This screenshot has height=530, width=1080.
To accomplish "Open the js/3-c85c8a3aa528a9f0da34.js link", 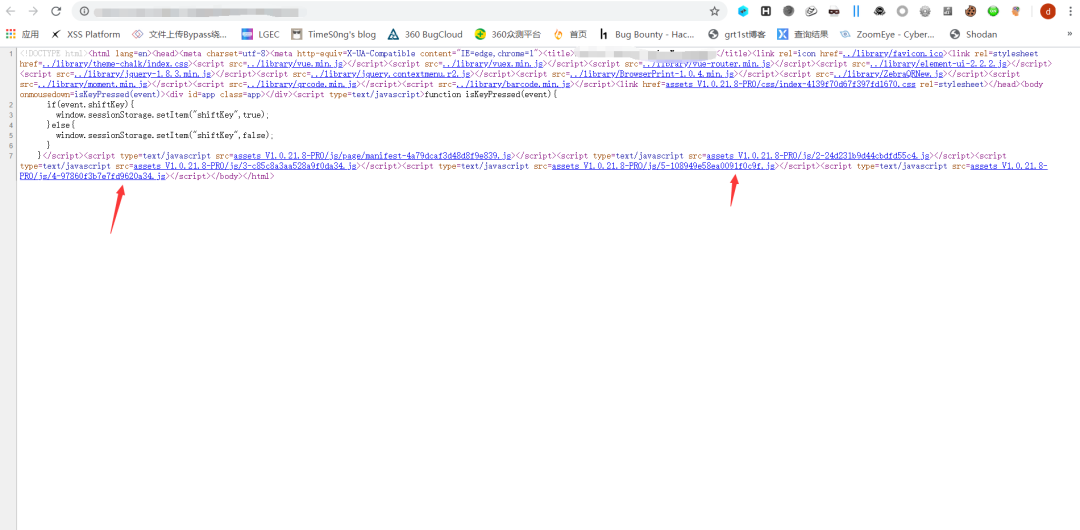I will click(x=245, y=167).
